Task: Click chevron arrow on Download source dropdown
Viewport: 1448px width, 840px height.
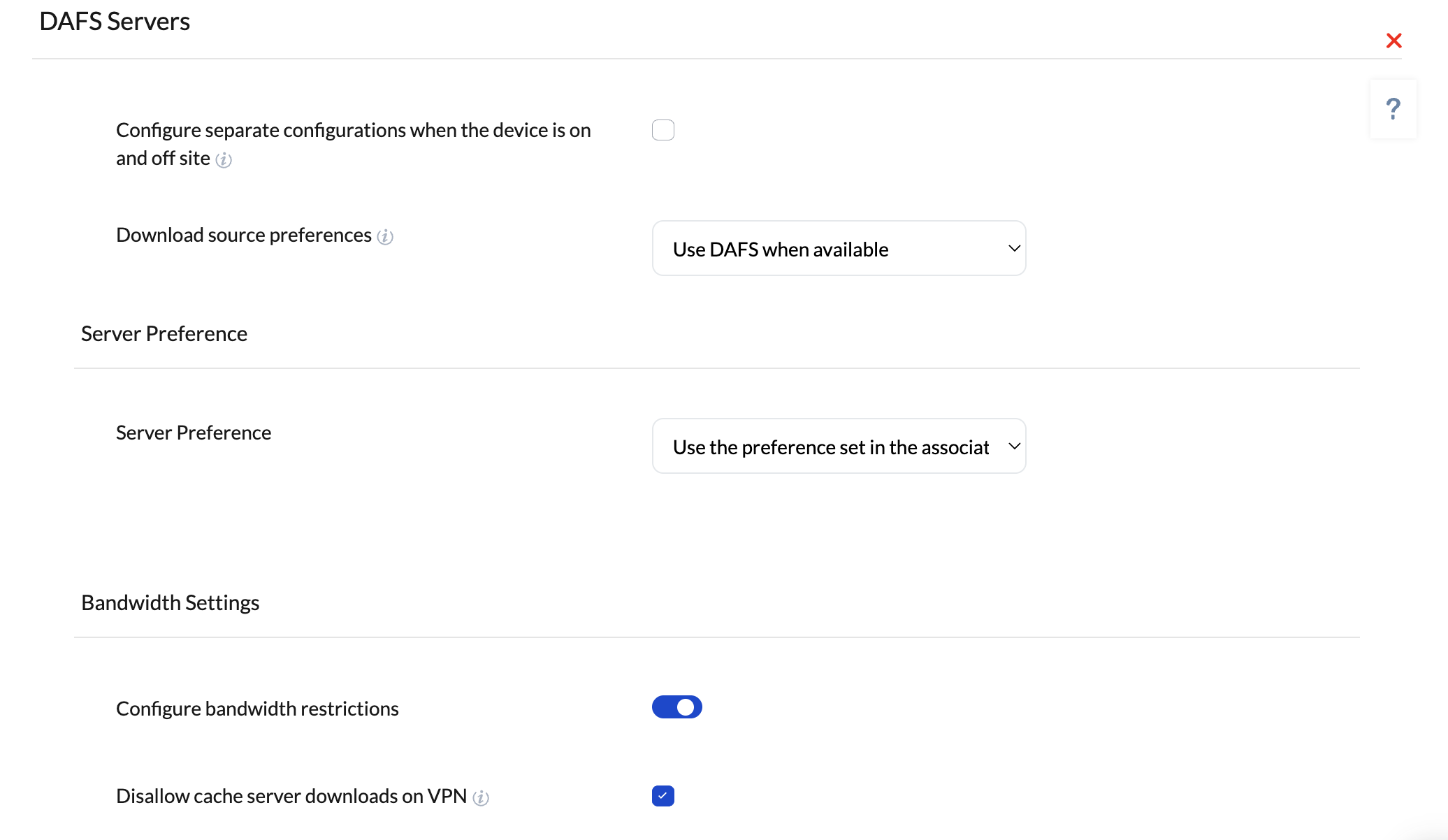Action: tap(1014, 248)
